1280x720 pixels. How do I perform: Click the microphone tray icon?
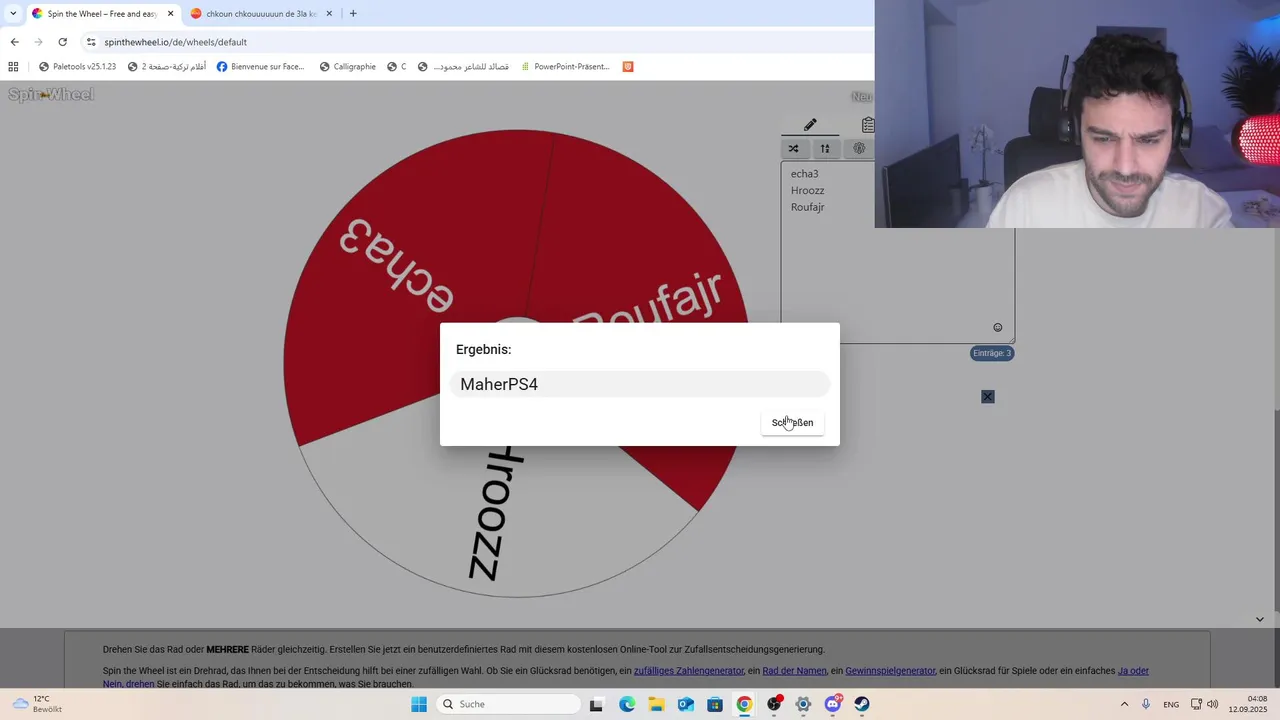1146,704
